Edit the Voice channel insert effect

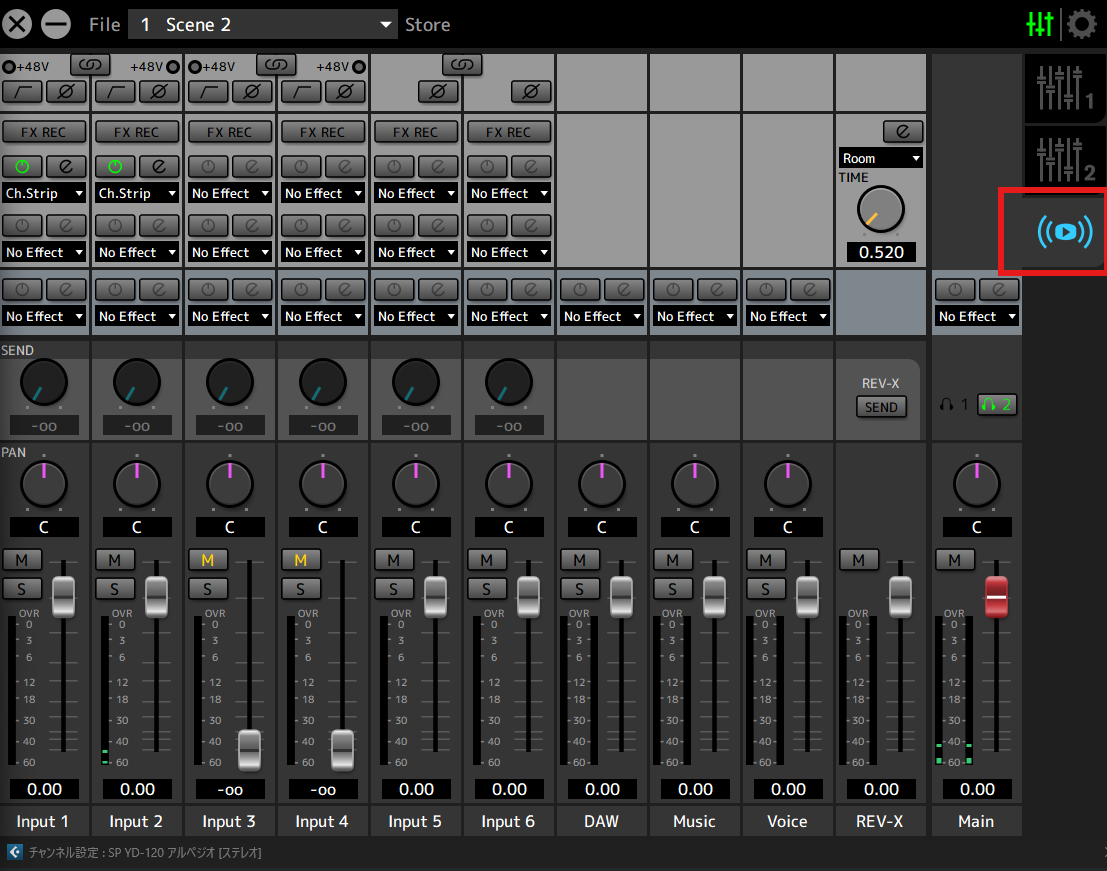pyautogui.click(x=810, y=289)
